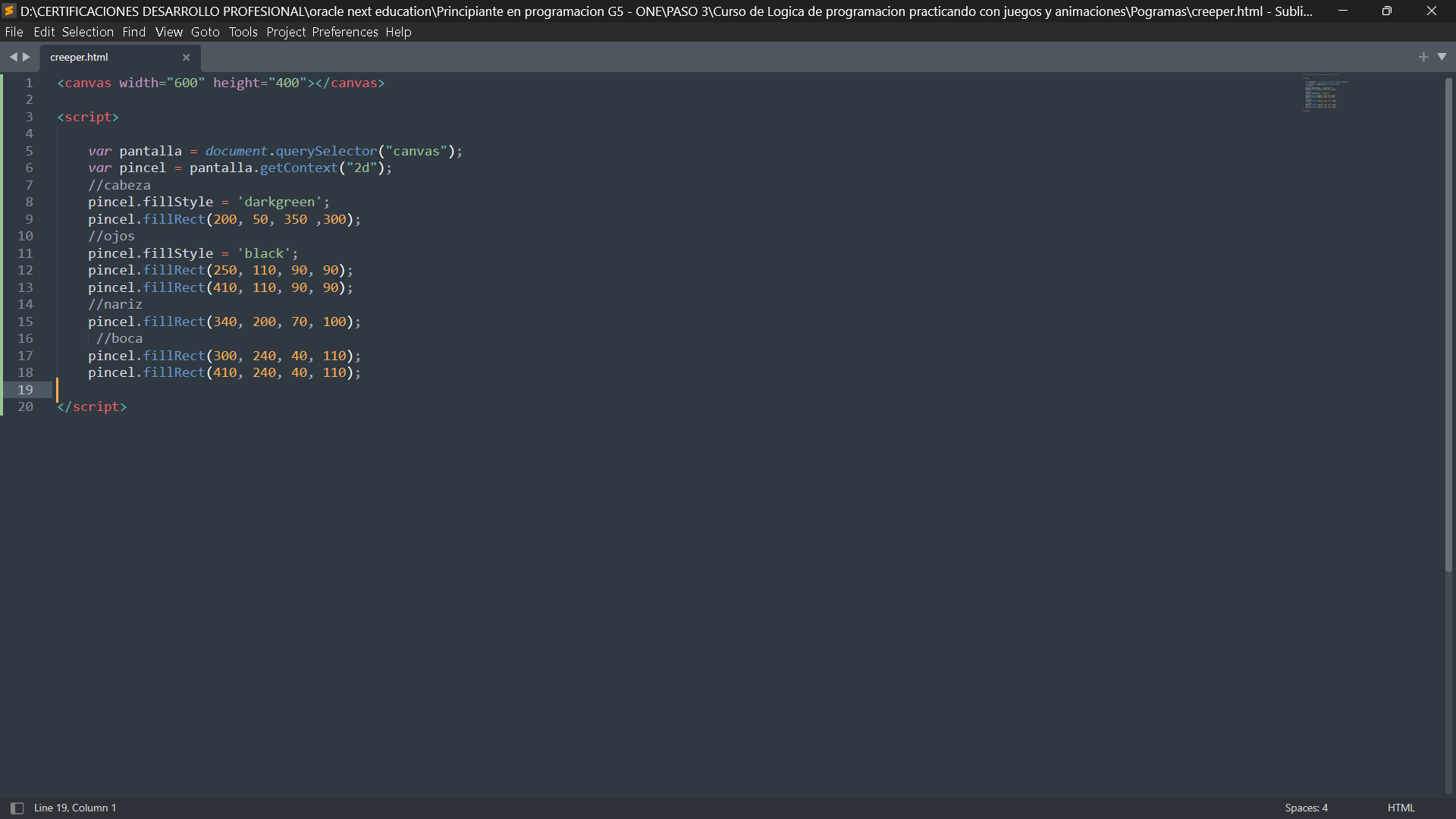Change indentation via Spaces: 4
The image size is (1456, 819).
tap(1307, 808)
